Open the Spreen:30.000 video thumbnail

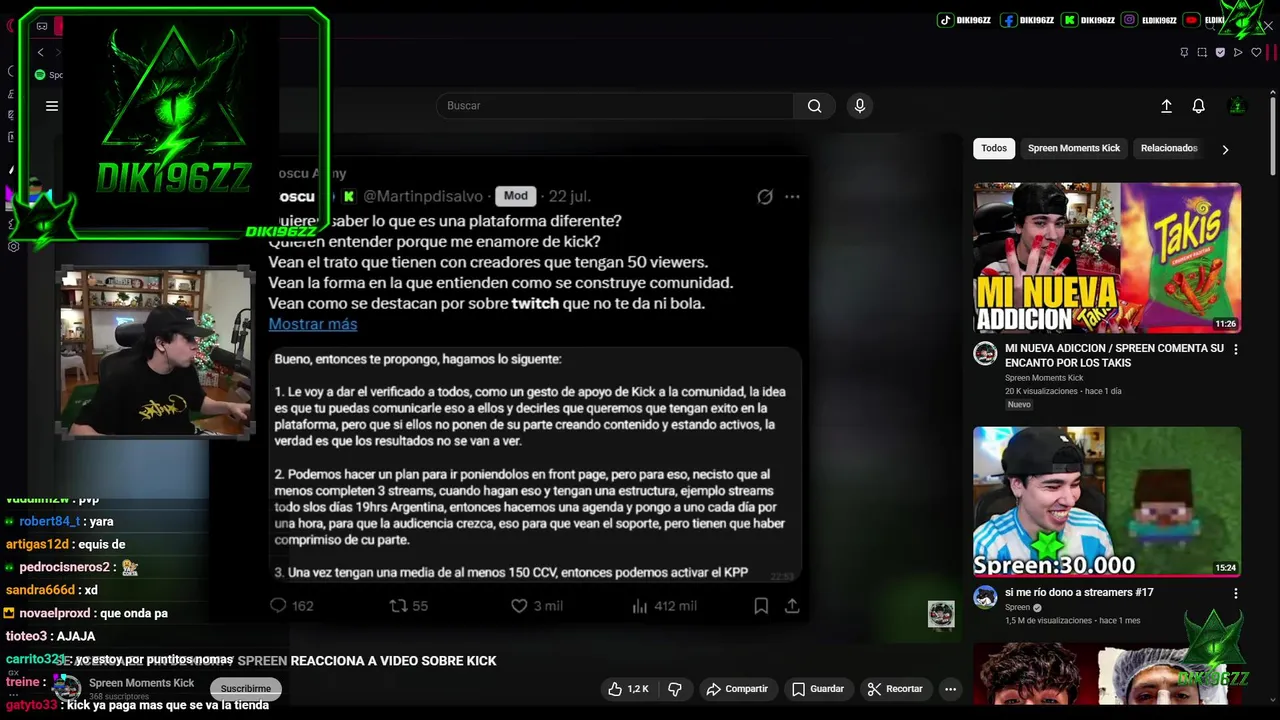tap(1107, 501)
